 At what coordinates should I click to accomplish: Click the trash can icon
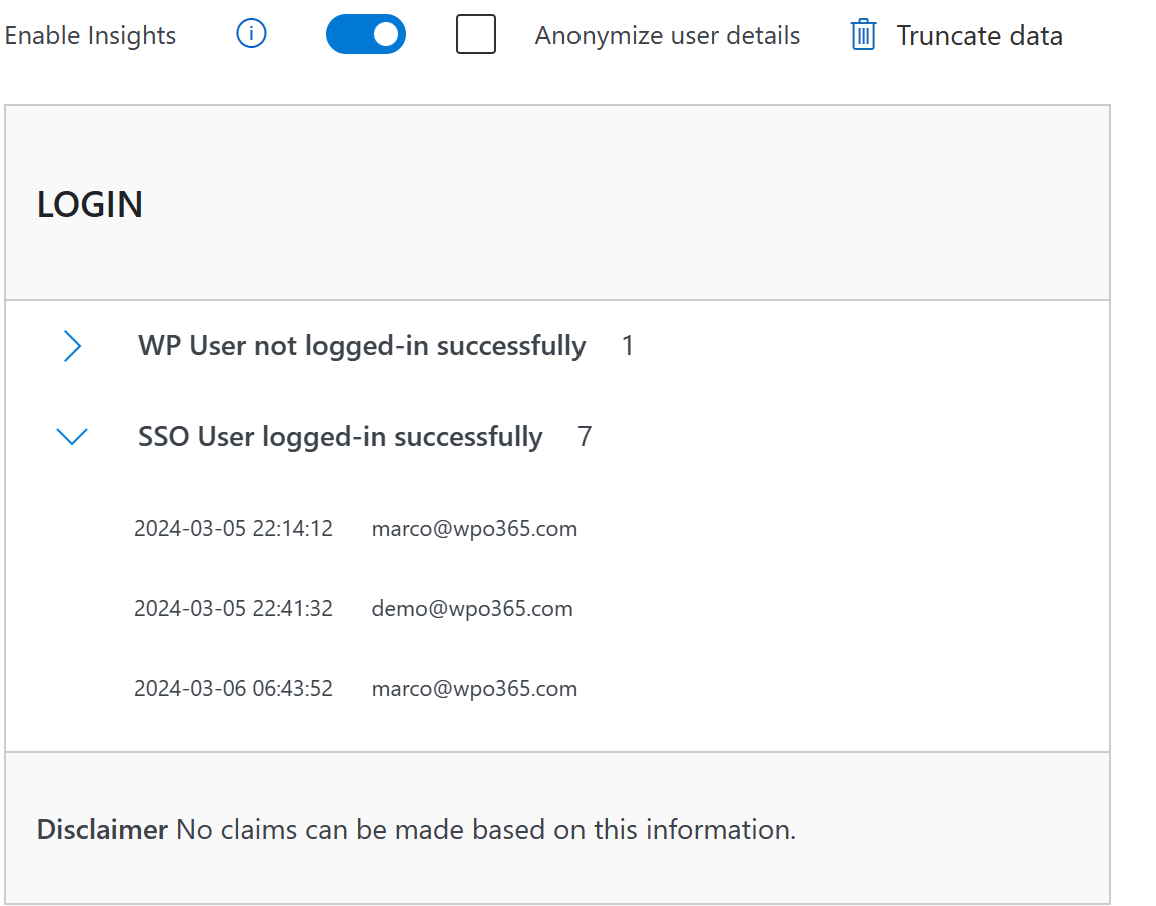point(863,35)
